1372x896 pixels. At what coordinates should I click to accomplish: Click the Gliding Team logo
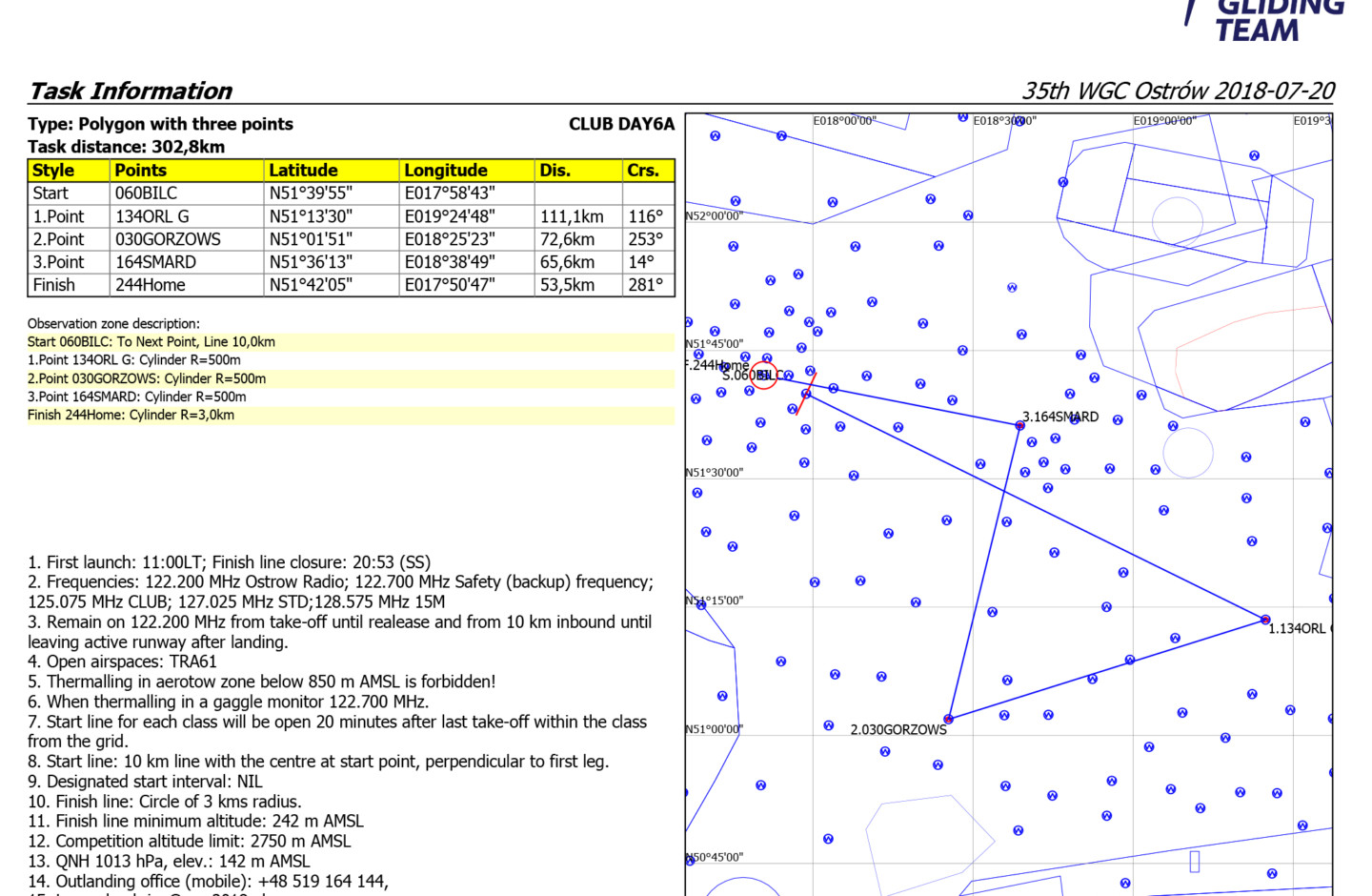click(x=1267, y=19)
